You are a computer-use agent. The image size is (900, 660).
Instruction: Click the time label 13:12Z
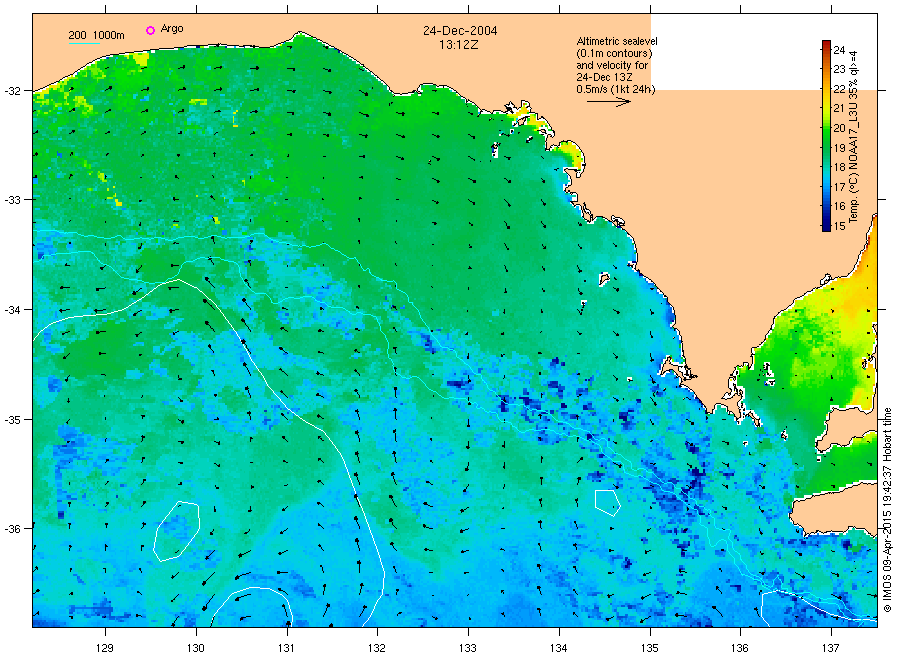[x=459, y=45]
